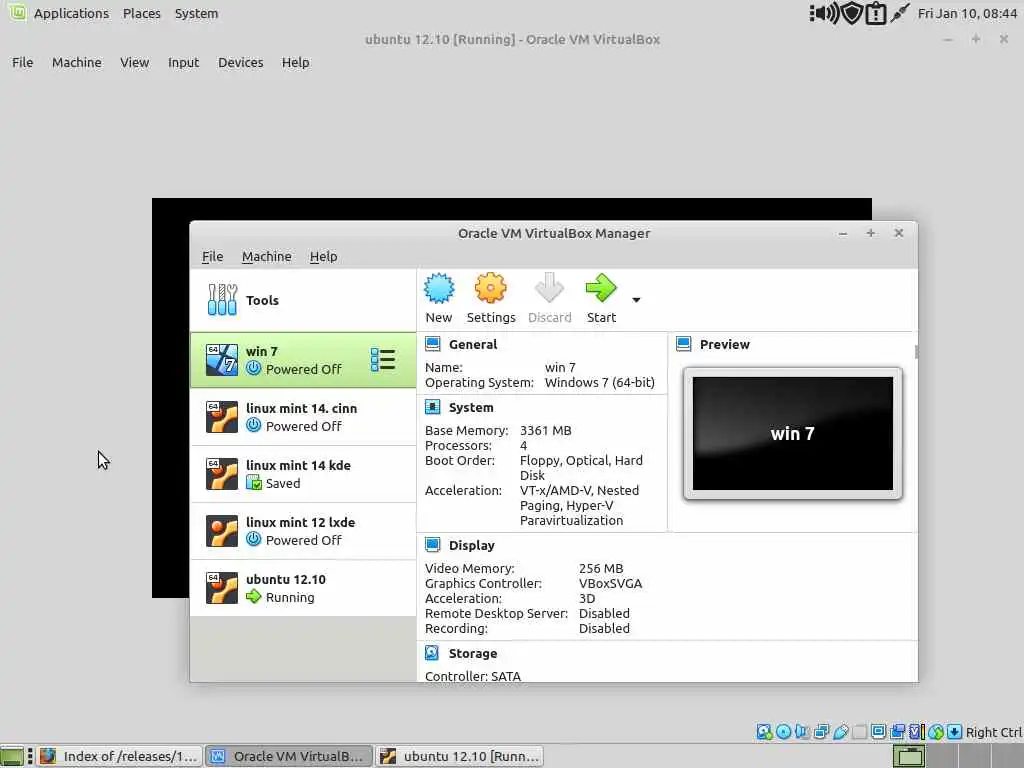Click the workspace switcher active workspace
1024x768 pixels.
(x=909, y=756)
